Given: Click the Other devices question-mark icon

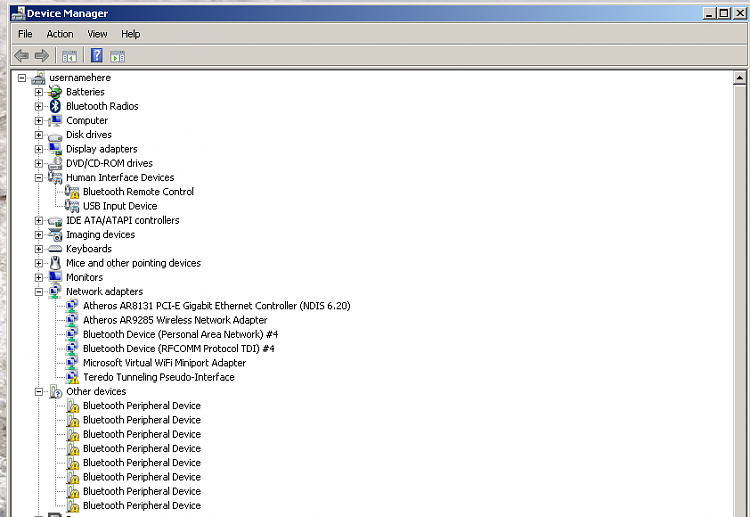Looking at the screenshot, I should pos(55,392).
